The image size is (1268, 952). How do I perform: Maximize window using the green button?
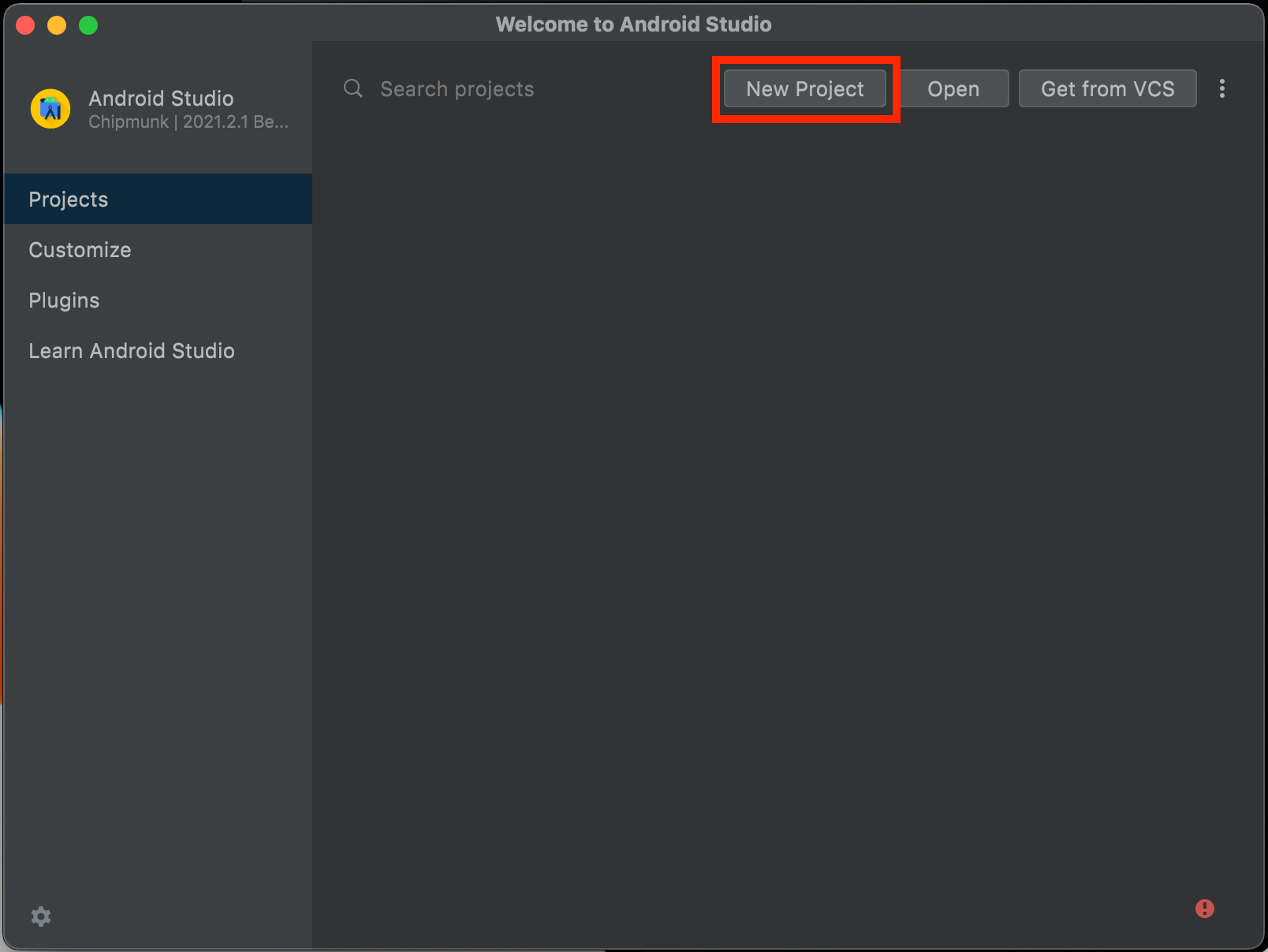pos(88,25)
